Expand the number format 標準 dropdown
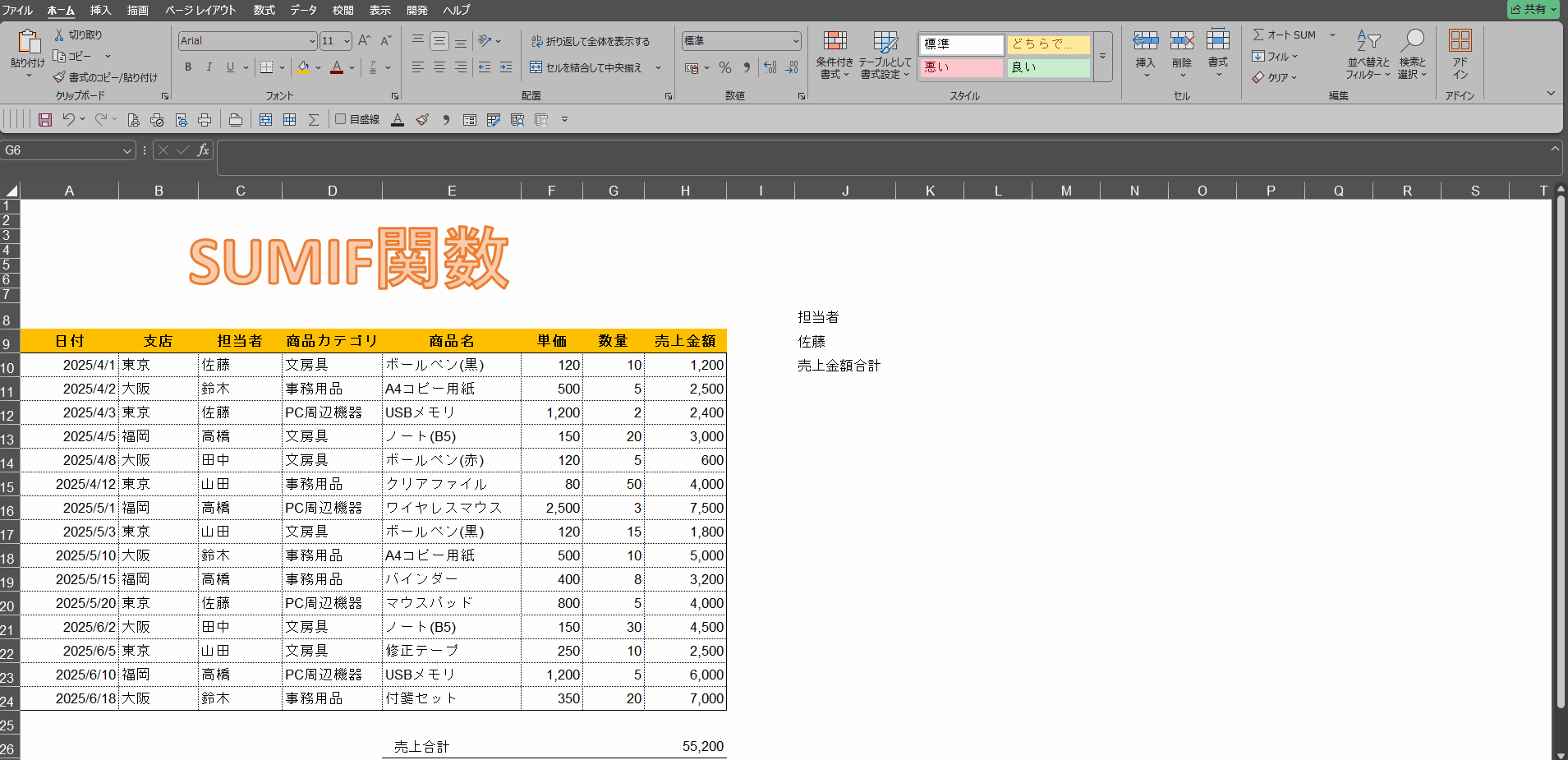1568x760 pixels. 795,41
